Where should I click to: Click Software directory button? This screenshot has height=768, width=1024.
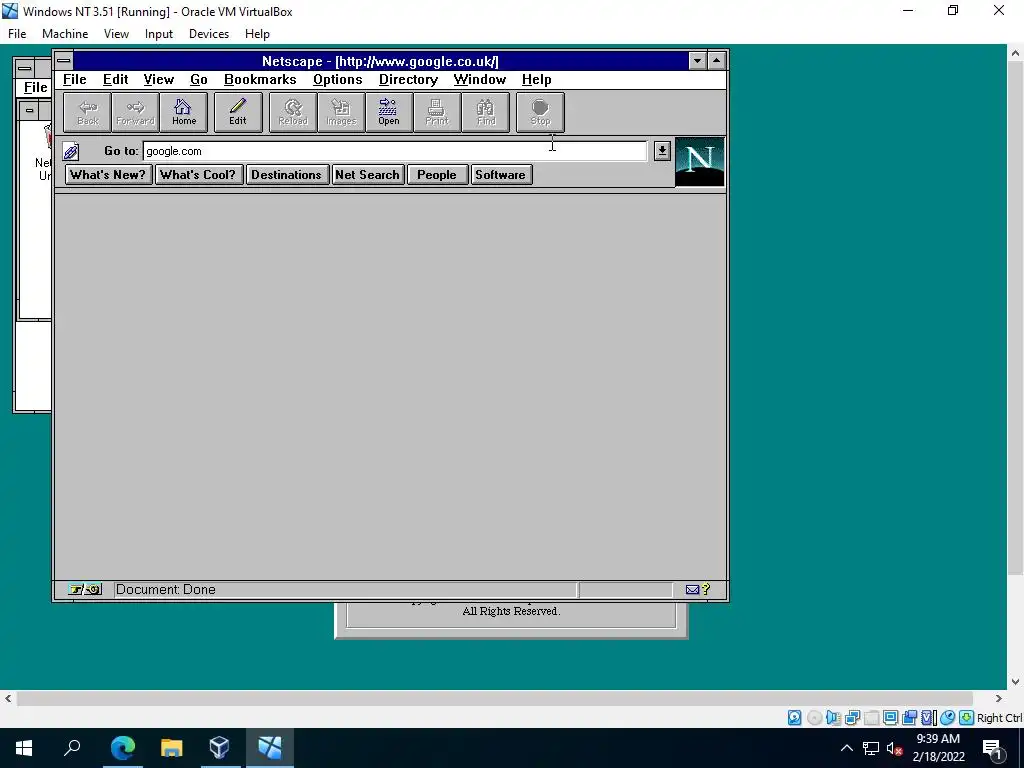click(500, 174)
